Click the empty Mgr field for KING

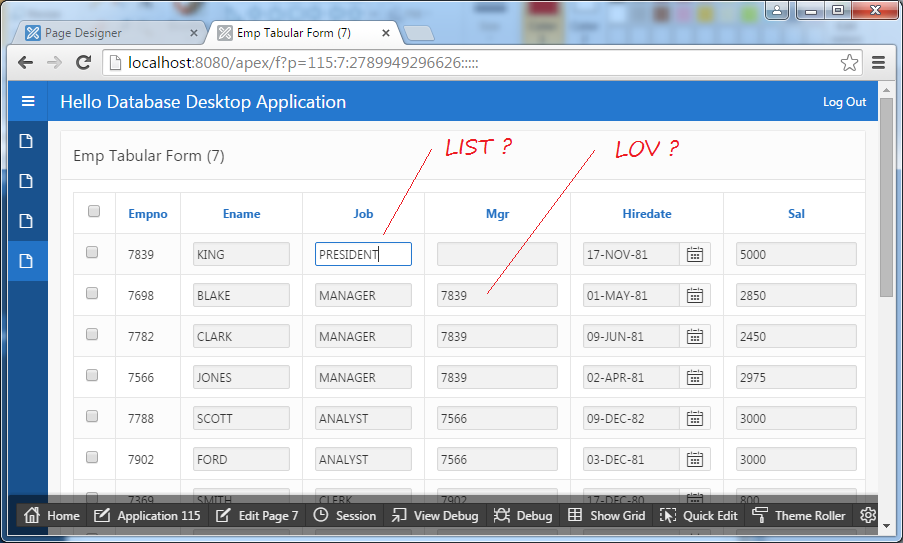tap(498, 255)
